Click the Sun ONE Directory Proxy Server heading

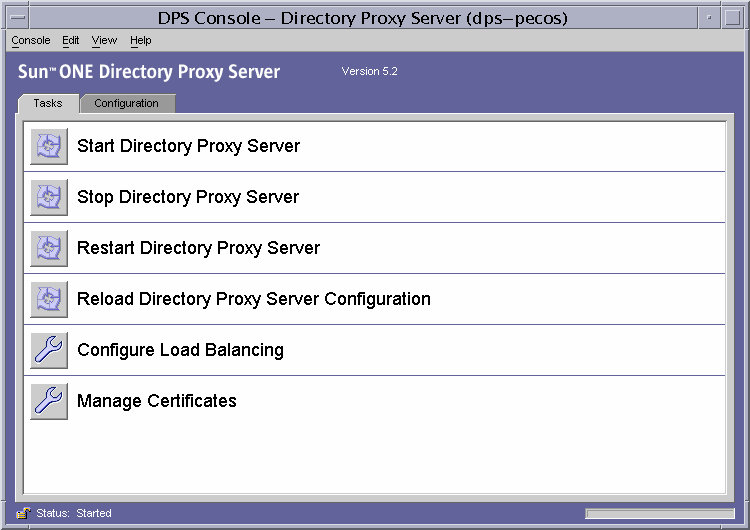[x=149, y=72]
